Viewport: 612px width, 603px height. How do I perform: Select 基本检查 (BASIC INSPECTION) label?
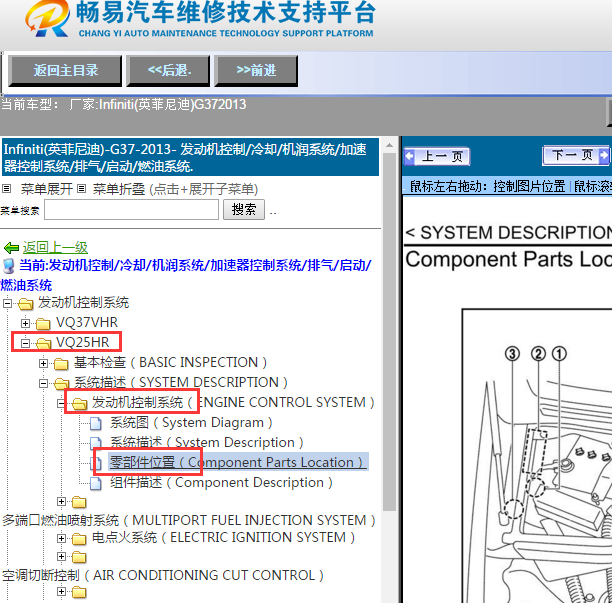171,362
